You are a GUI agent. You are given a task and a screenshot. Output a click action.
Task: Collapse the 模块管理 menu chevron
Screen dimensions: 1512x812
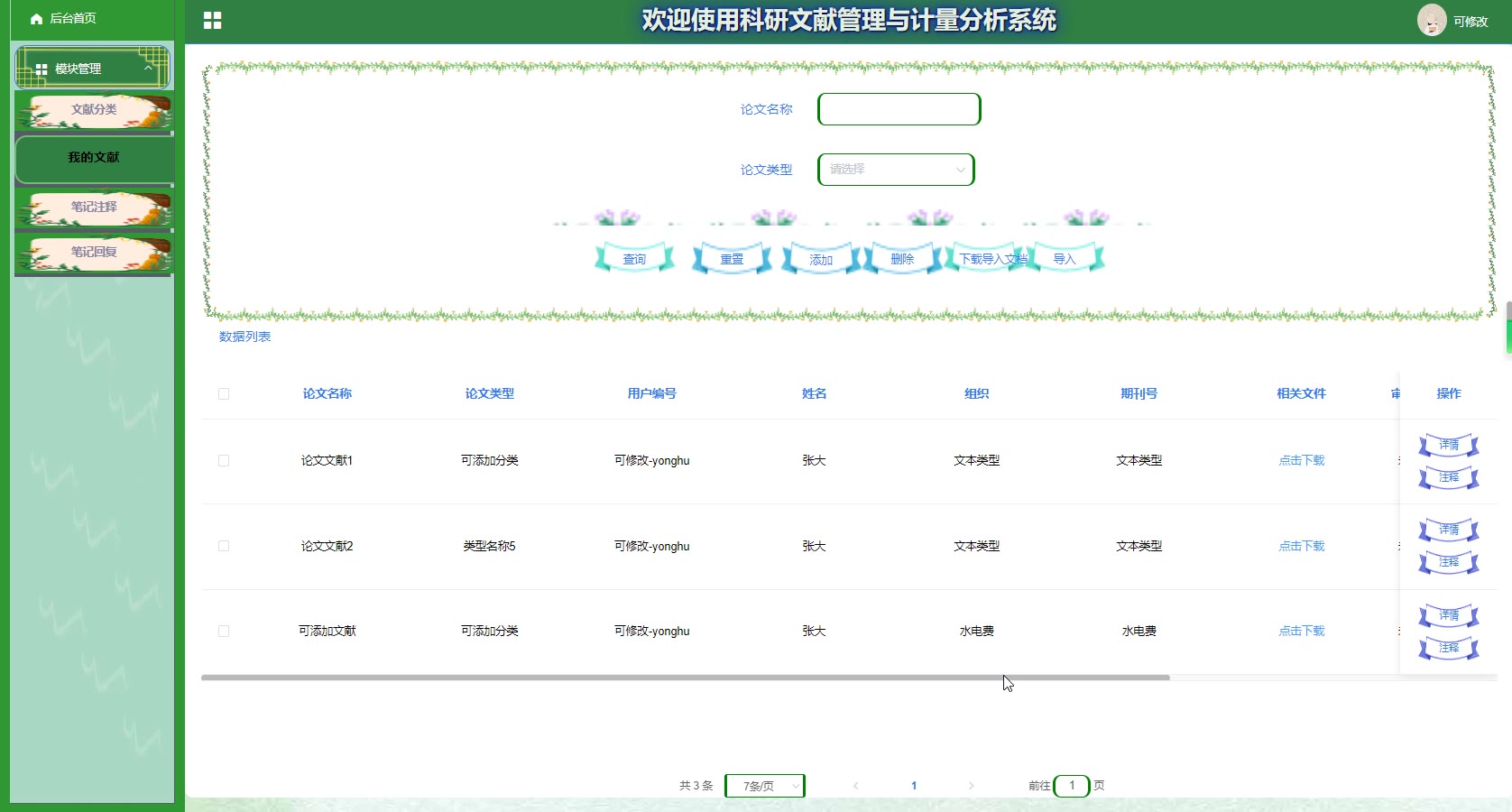coord(148,68)
